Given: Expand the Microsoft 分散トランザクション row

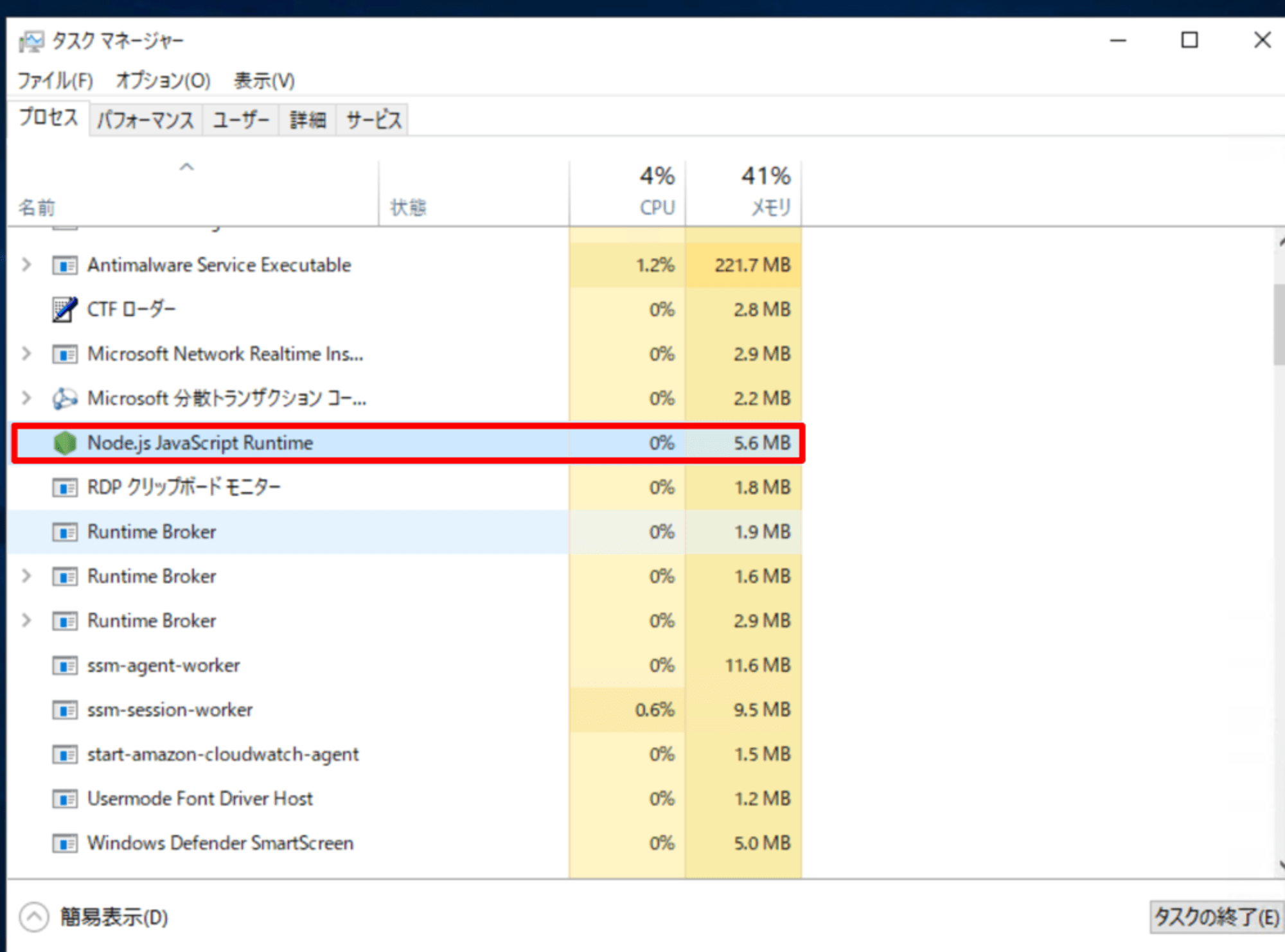Looking at the screenshot, I should tap(26, 398).
